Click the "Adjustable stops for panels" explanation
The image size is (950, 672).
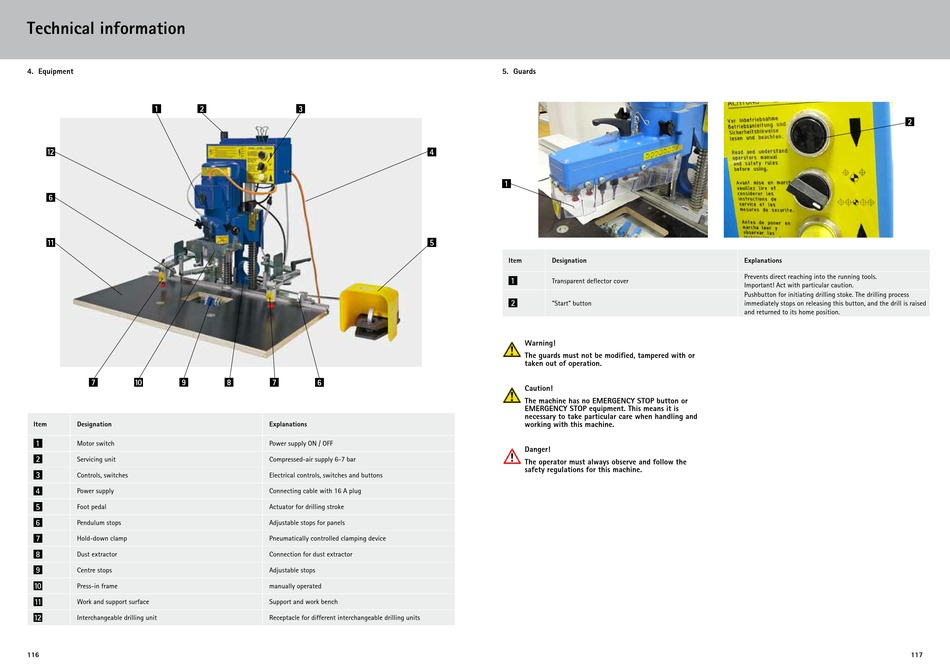pos(307,522)
